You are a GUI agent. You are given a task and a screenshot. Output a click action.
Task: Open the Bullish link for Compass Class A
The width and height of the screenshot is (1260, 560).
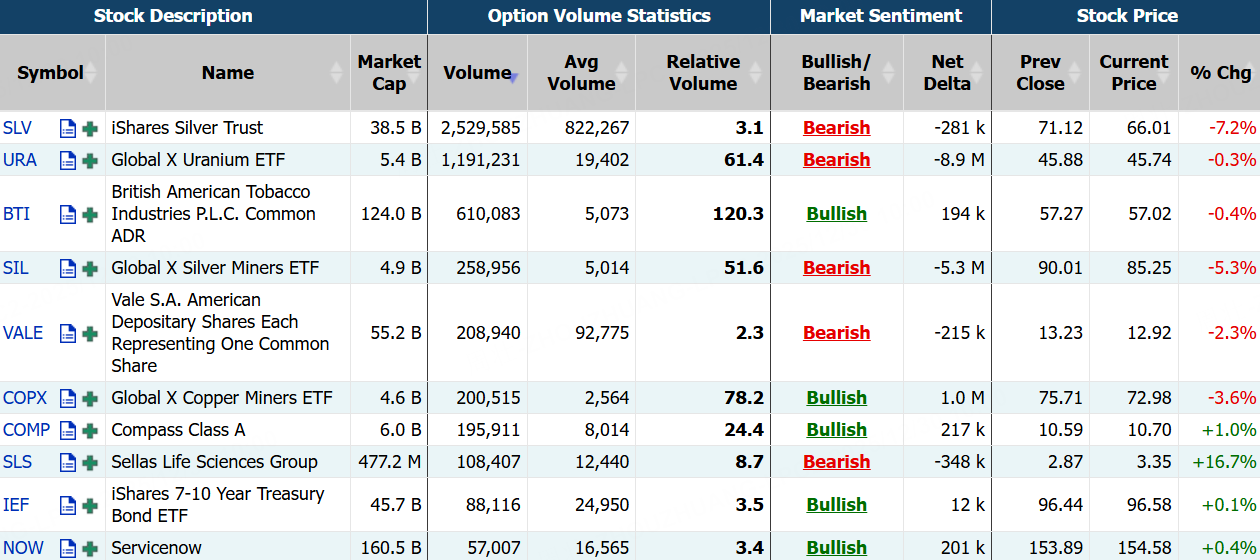pyautogui.click(x=836, y=430)
